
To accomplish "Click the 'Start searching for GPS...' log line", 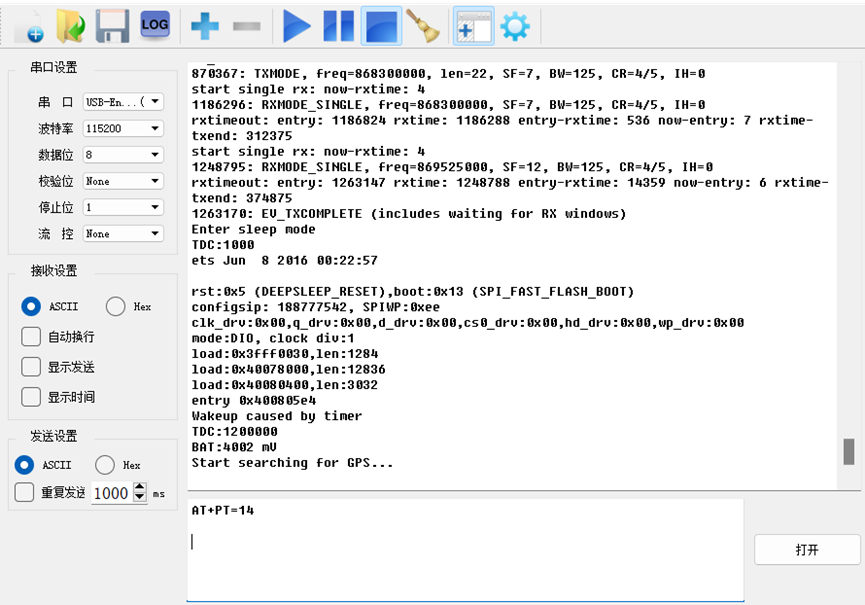I will pyautogui.click(x=292, y=463).
